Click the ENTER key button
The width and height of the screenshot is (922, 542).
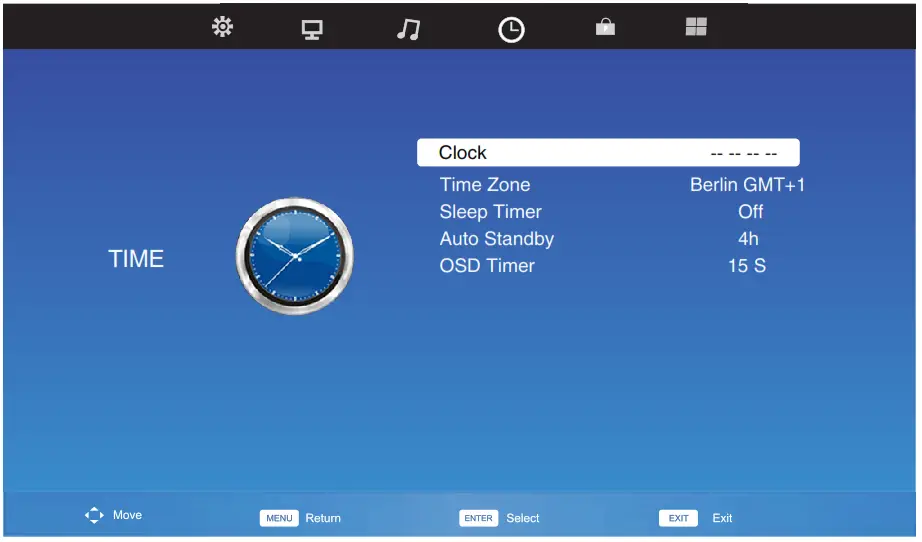(479, 518)
